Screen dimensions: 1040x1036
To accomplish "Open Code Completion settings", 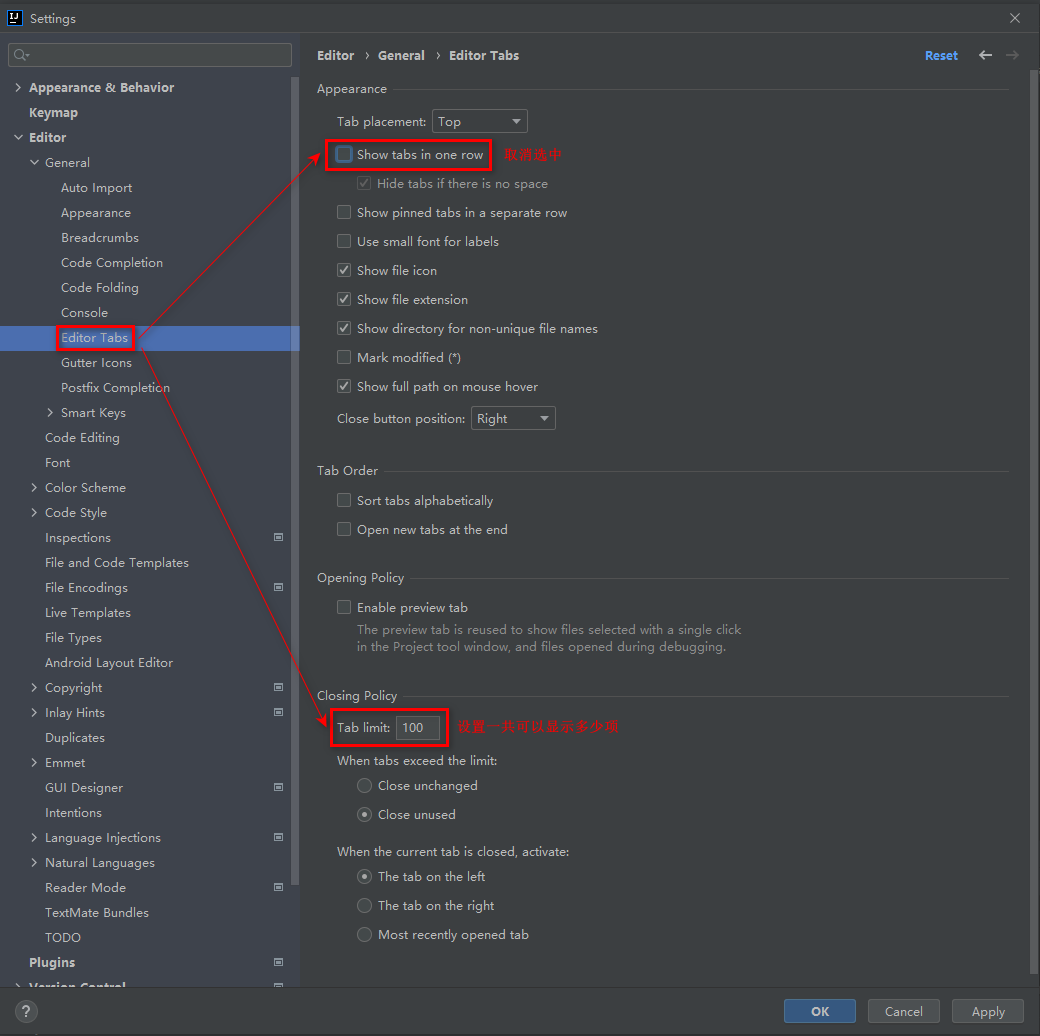I will (x=111, y=263).
